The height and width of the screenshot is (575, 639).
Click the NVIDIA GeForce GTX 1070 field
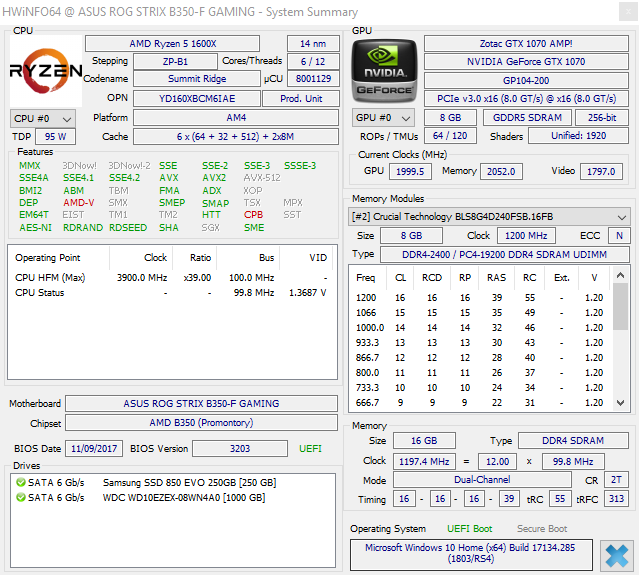click(x=526, y=62)
